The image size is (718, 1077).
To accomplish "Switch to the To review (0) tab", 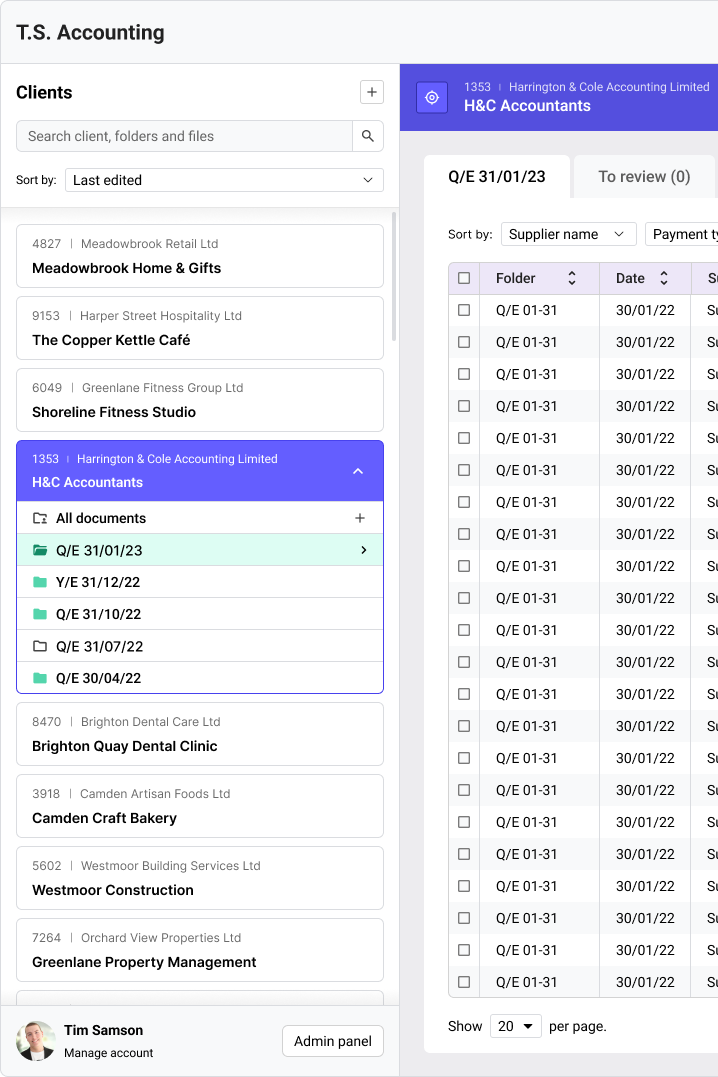I will pos(644,177).
